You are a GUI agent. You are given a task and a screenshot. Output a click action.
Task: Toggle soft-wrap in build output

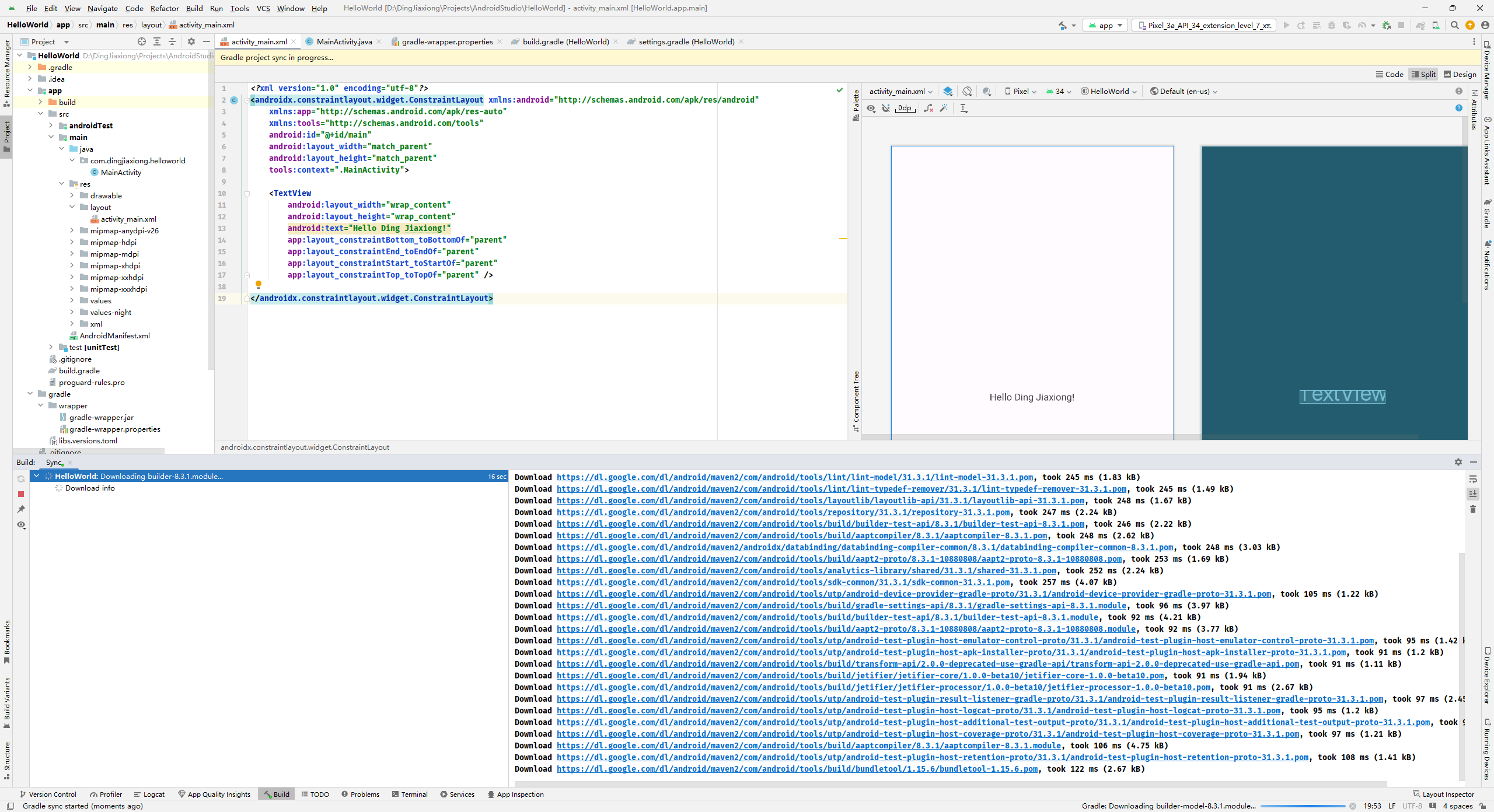pyautogui.click(x=1473, y=479)
